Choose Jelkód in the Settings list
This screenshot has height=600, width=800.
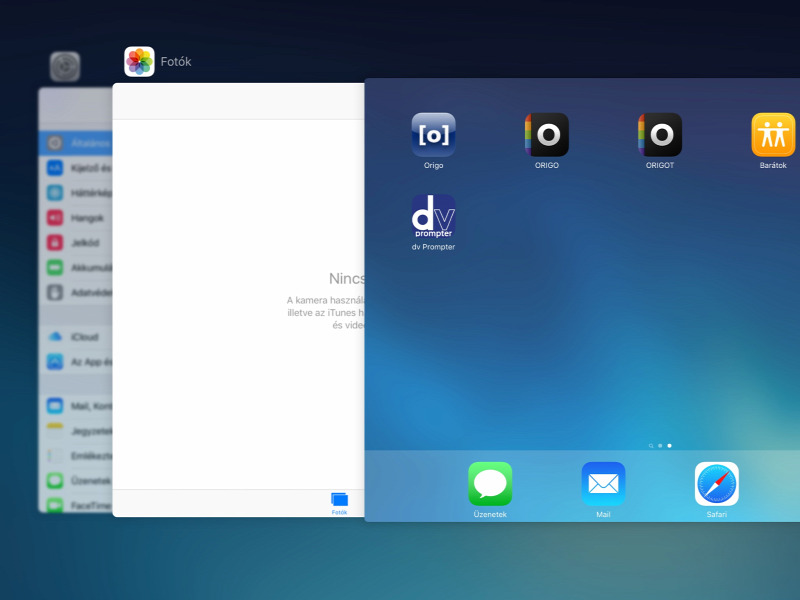[x=76, y=243]
